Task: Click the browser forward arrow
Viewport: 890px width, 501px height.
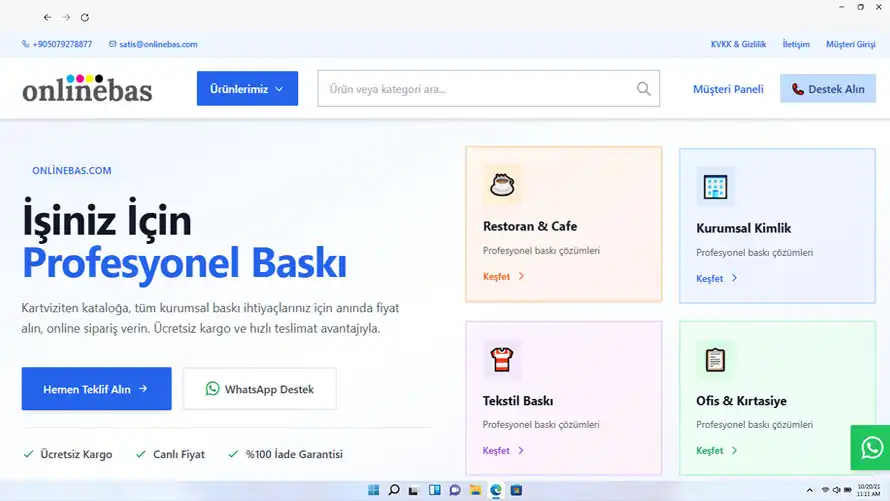Action: (66, 18)
